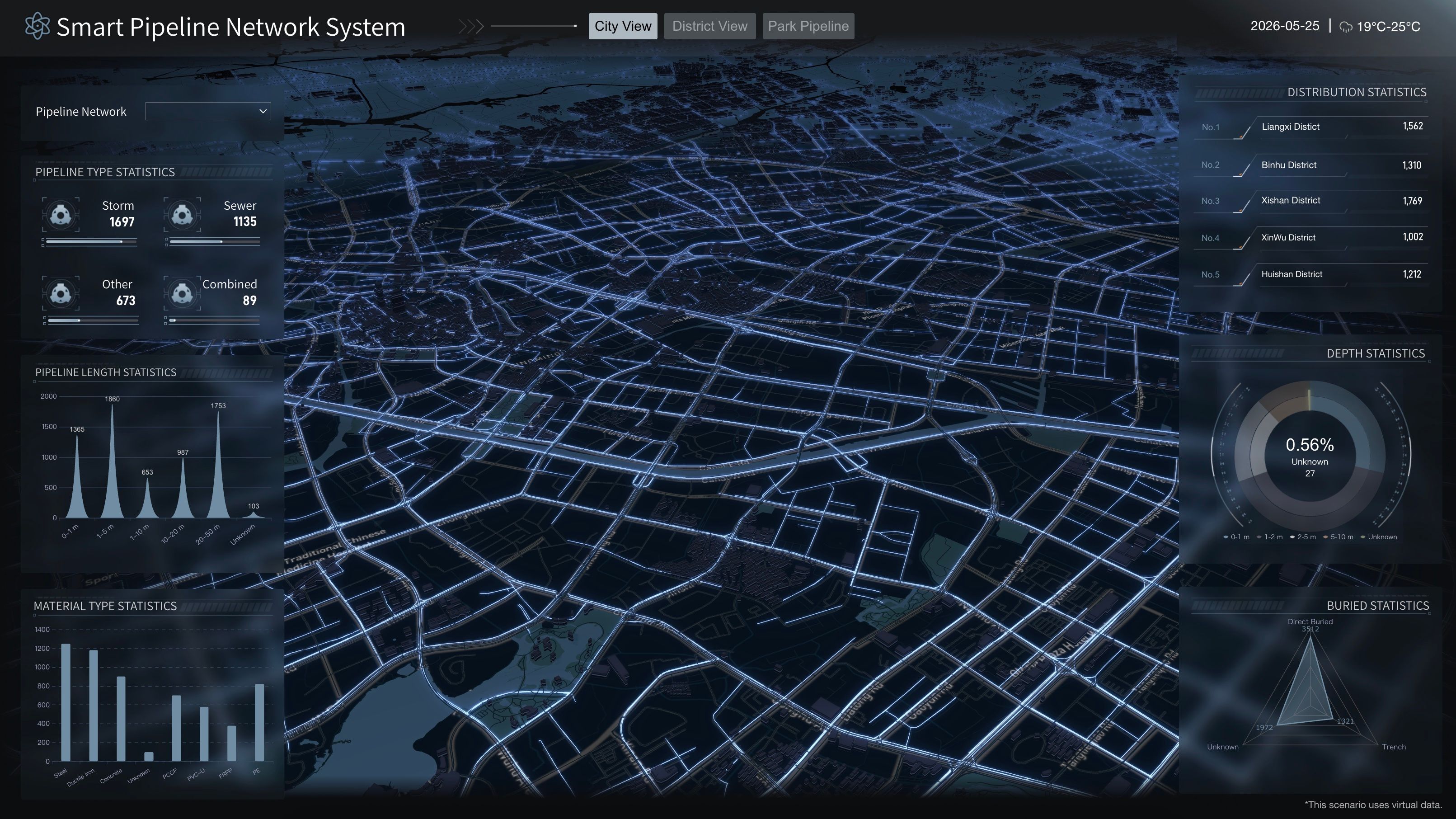Screen dimensions: 1456x819
Task: Click the MATERIAL TYPE STATISTICS heading
Action: pos(105,606)
